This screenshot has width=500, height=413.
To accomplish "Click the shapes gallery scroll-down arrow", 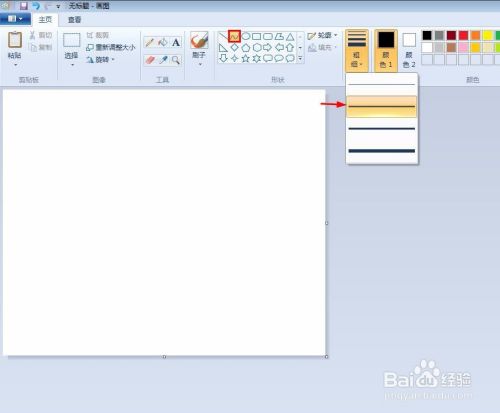I will [300, 47].
